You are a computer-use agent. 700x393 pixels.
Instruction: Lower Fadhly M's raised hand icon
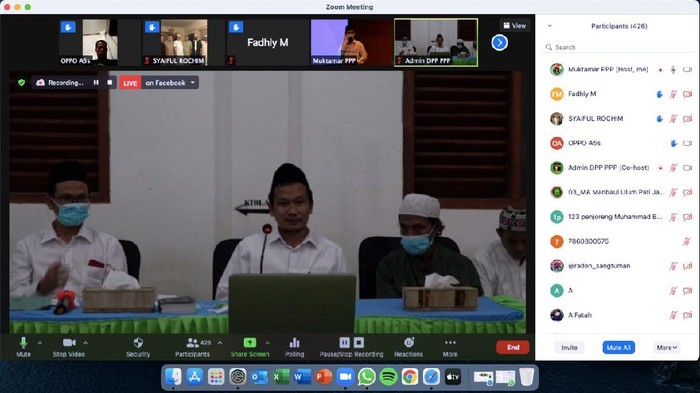coord(659,94)
